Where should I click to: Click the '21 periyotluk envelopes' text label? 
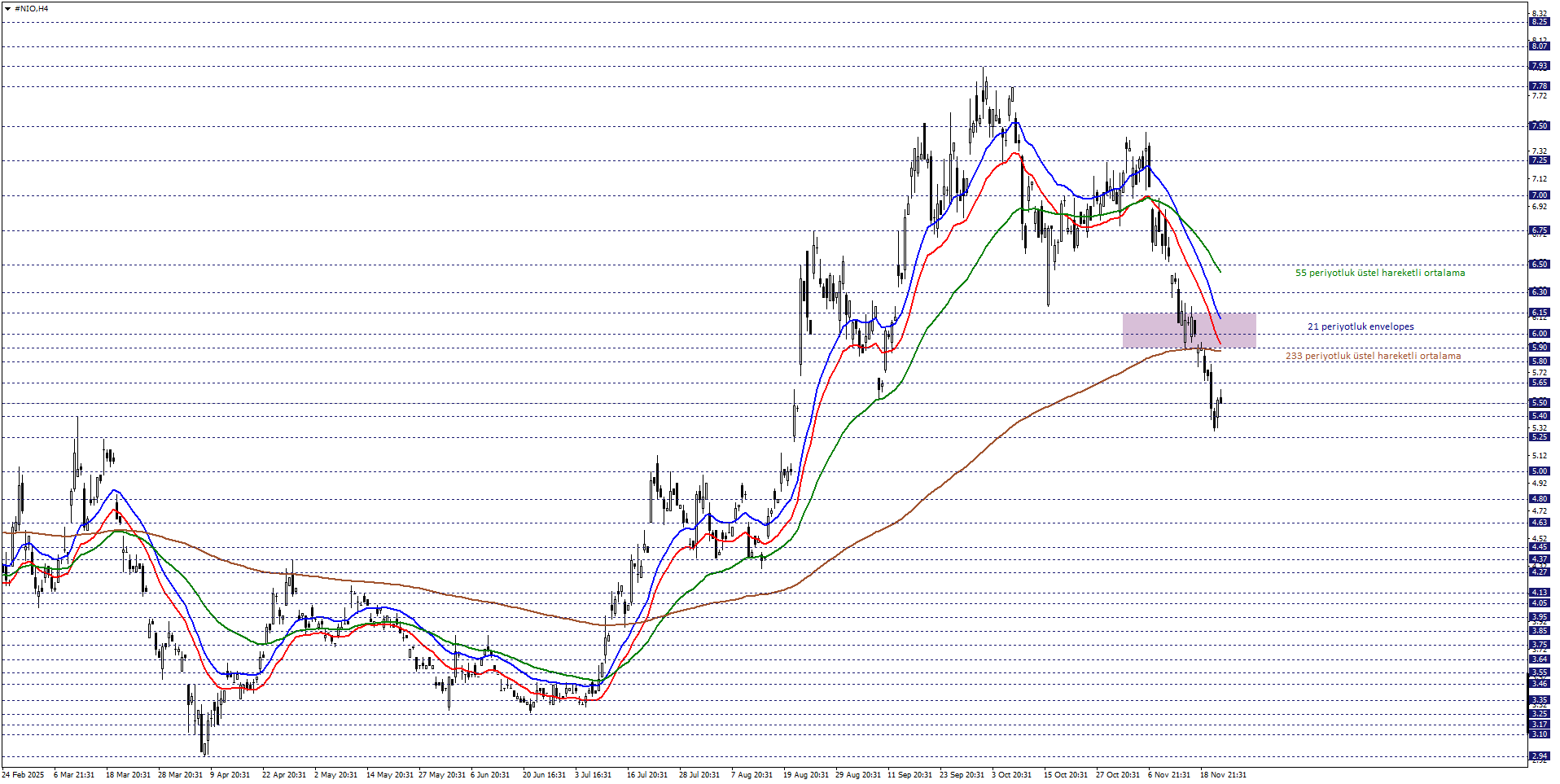tap(1361, 327)
